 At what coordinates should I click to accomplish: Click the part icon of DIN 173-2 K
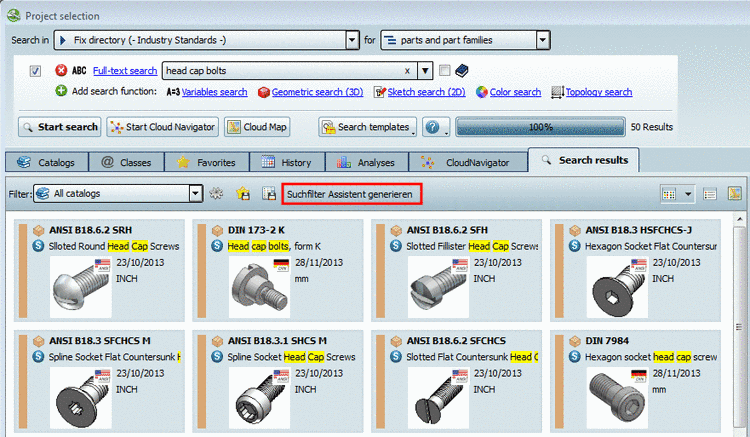[217, 230]
